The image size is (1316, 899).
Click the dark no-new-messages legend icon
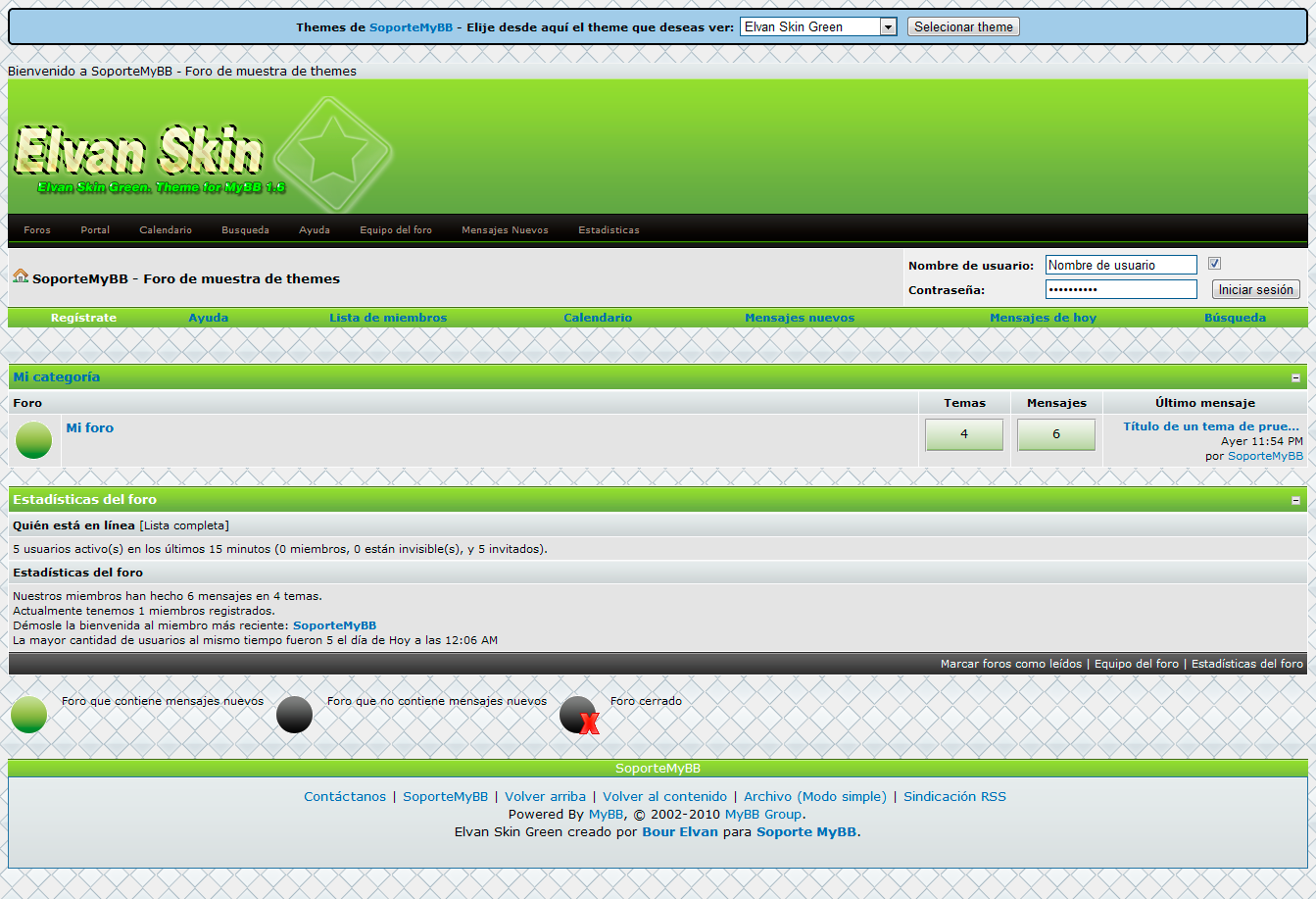[294, 715]
